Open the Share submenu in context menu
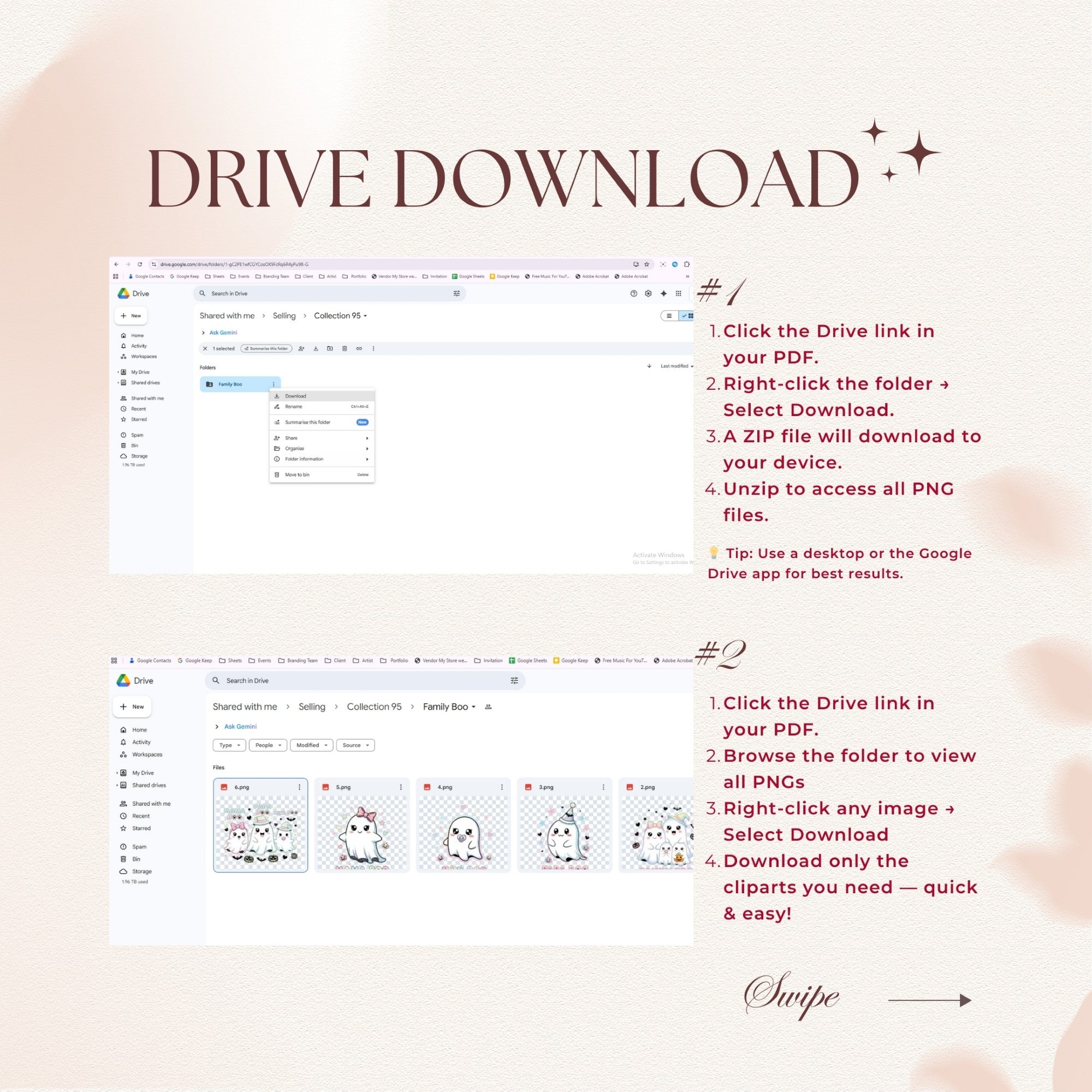The image size is (1092, 1092). tap(322, 438)
